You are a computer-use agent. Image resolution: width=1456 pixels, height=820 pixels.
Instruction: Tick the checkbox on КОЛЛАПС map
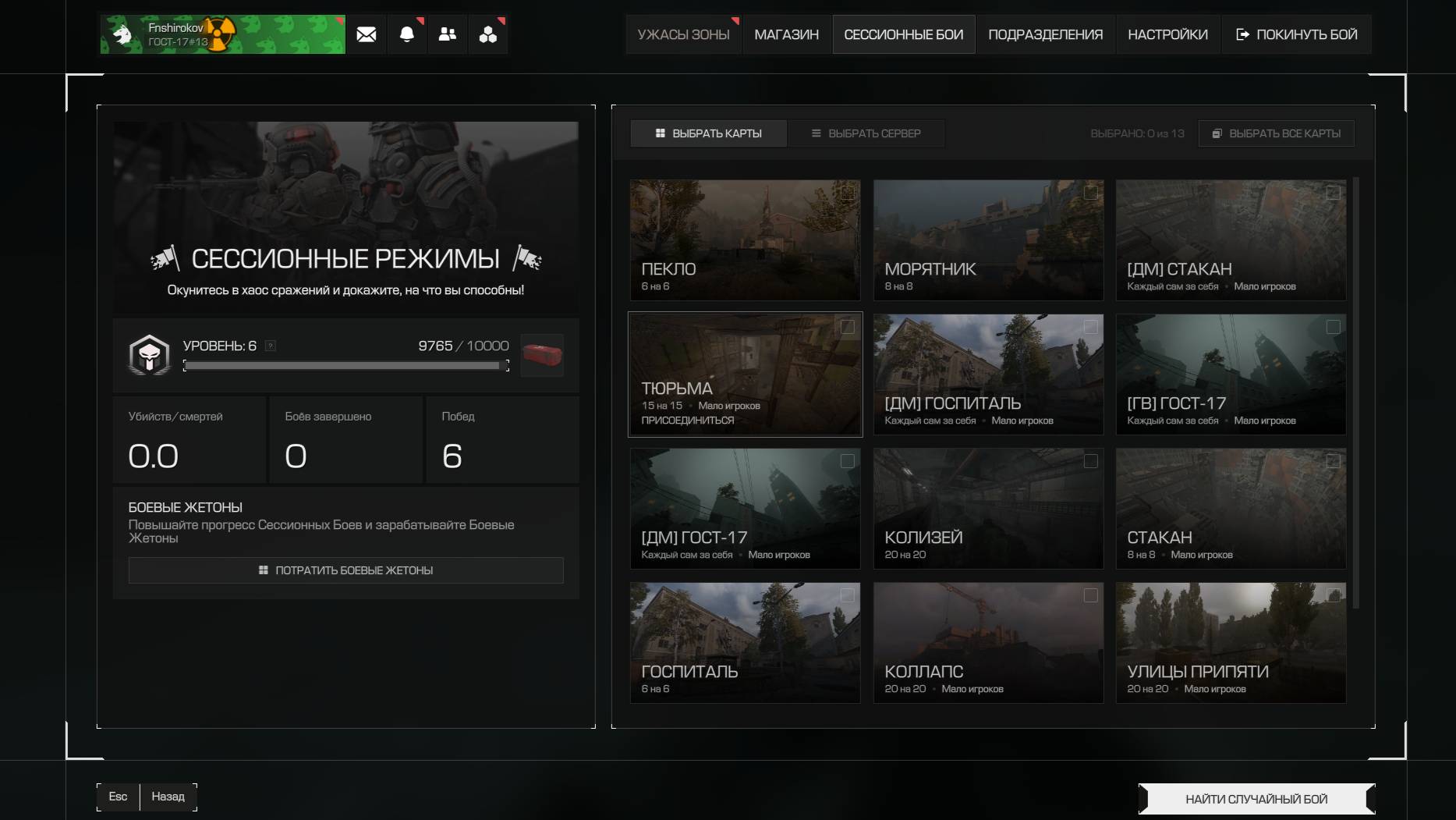tap(1090, 595)
